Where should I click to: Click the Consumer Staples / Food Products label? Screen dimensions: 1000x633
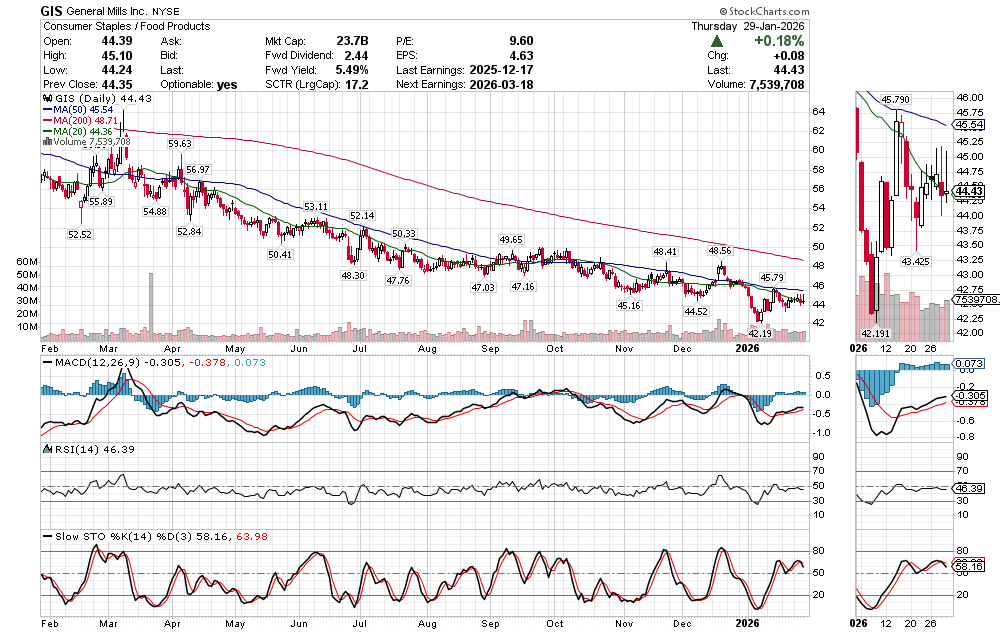126,26
